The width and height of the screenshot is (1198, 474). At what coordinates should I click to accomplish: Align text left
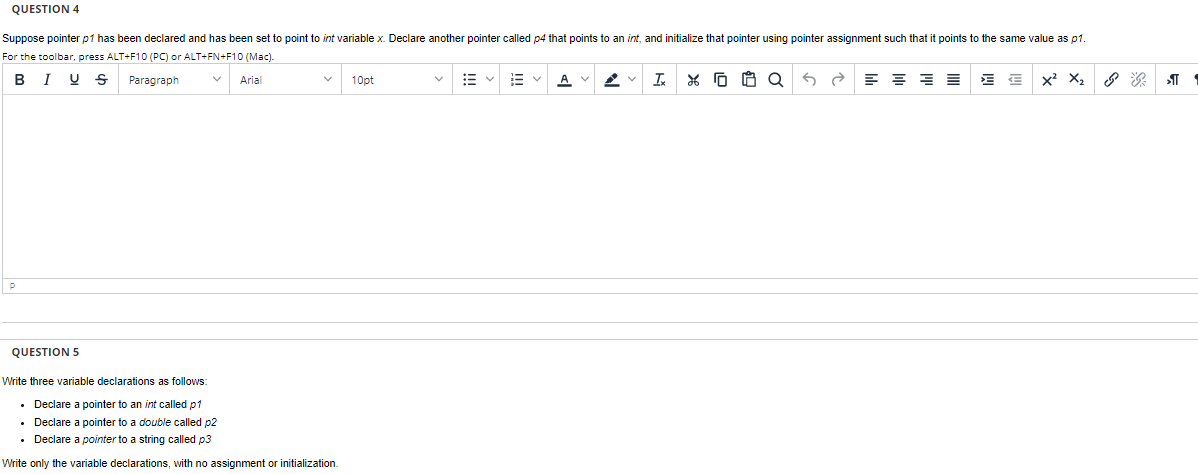pyautogui.click(x=871, y=80)
